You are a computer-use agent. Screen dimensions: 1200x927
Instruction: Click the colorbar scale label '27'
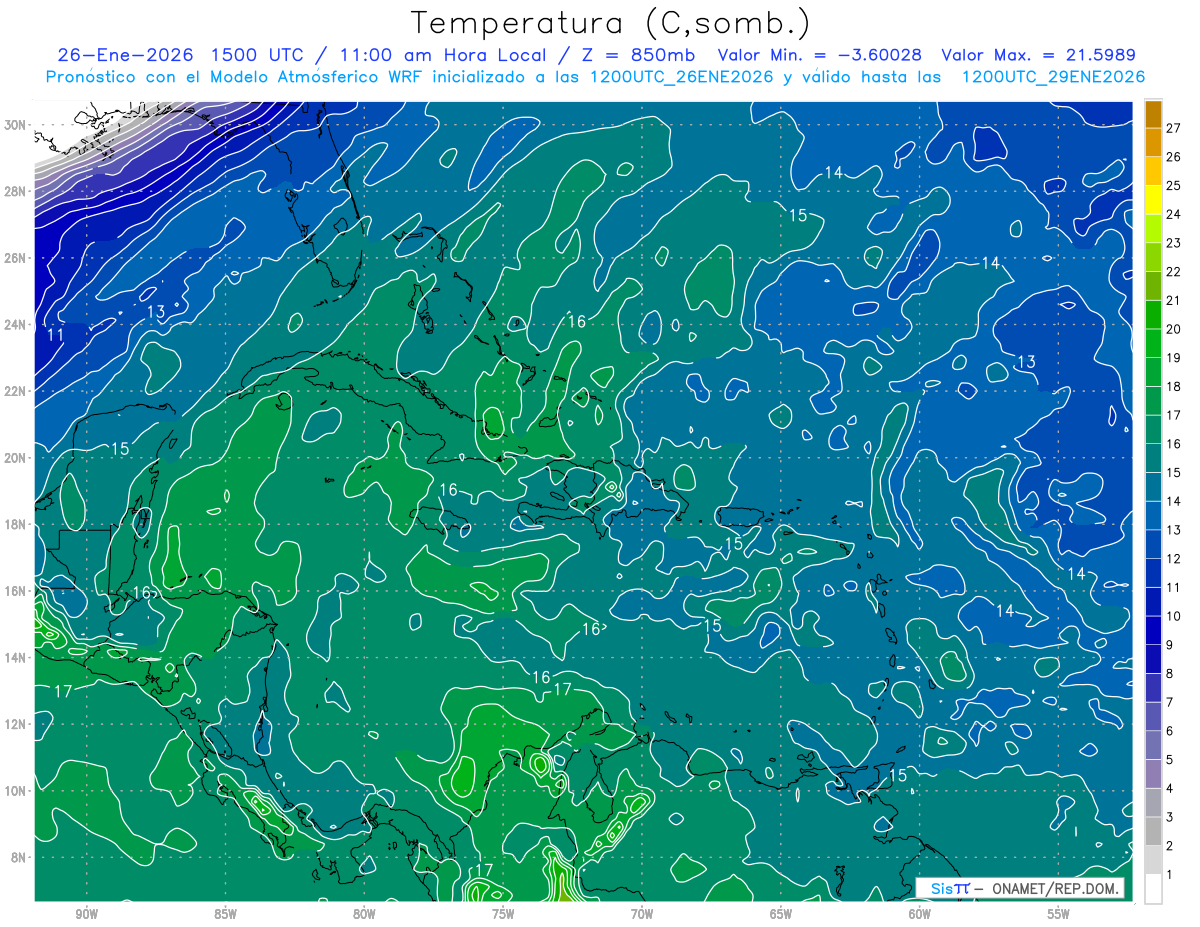(x=1174, y=127)
